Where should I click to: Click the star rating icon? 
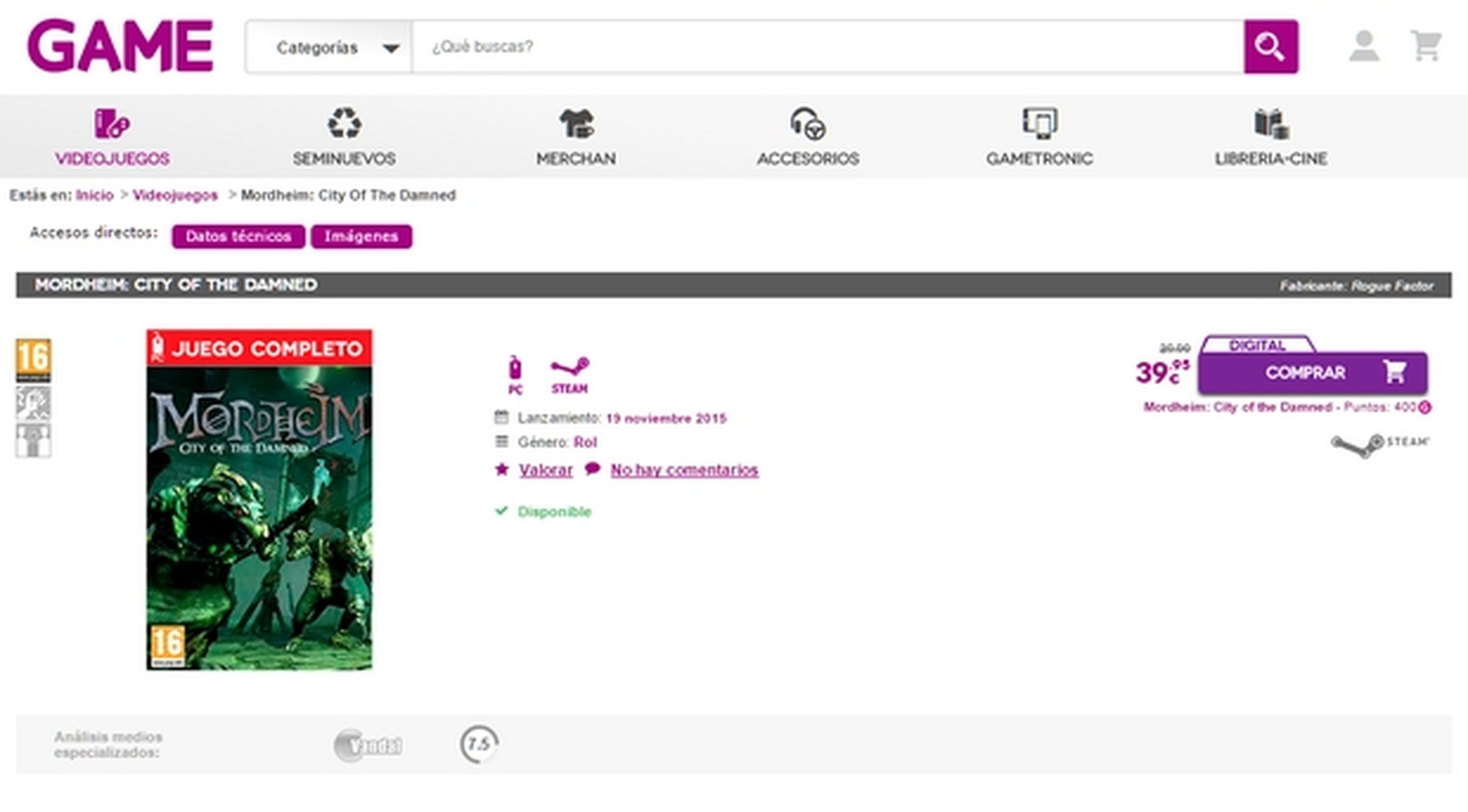[x=502, y=469]
